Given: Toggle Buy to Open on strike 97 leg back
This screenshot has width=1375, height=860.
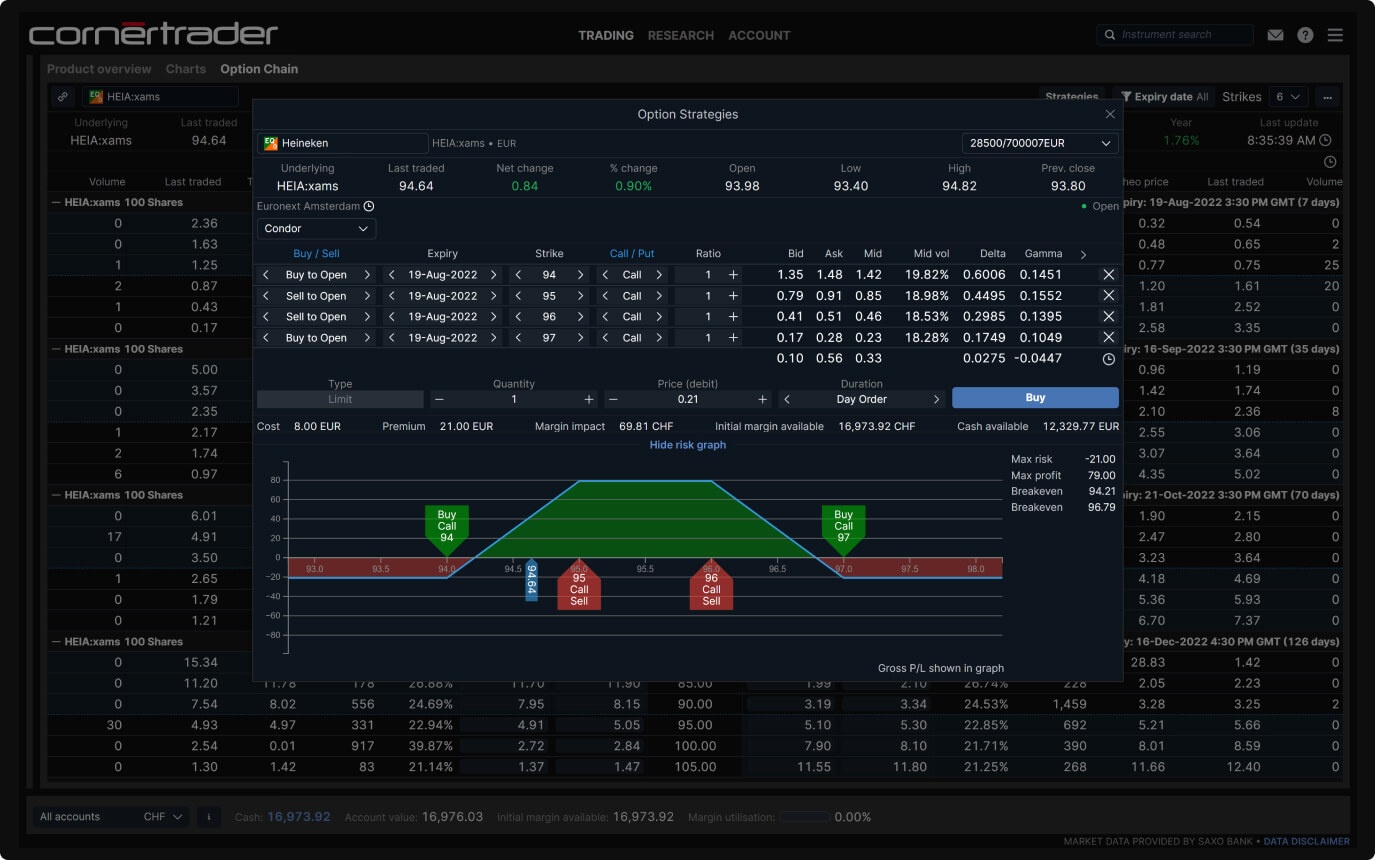Looking at the screenshot, I should (x=265, y=337).
